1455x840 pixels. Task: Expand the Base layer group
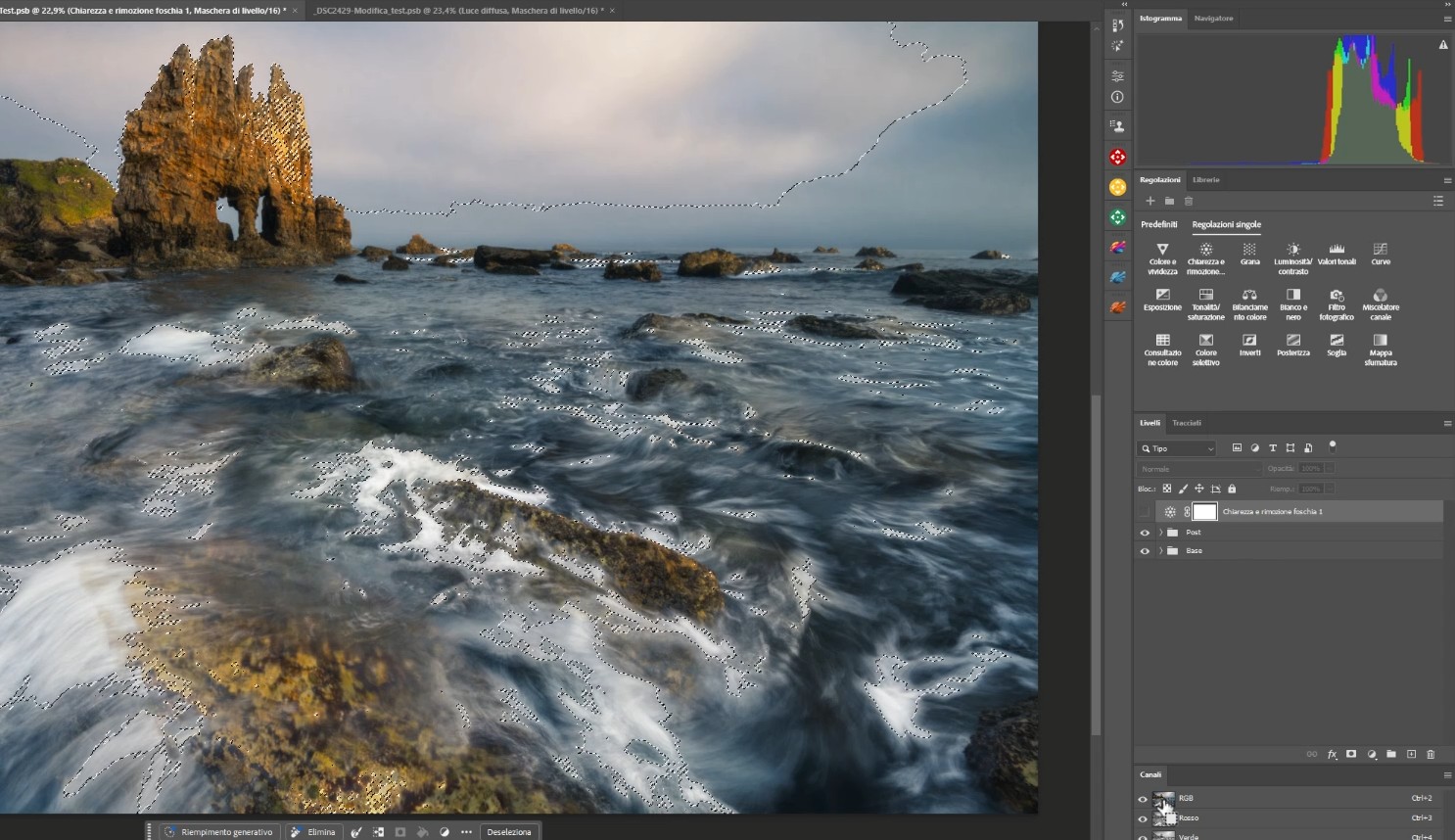pyautogui.click(x=1160, y=551)
